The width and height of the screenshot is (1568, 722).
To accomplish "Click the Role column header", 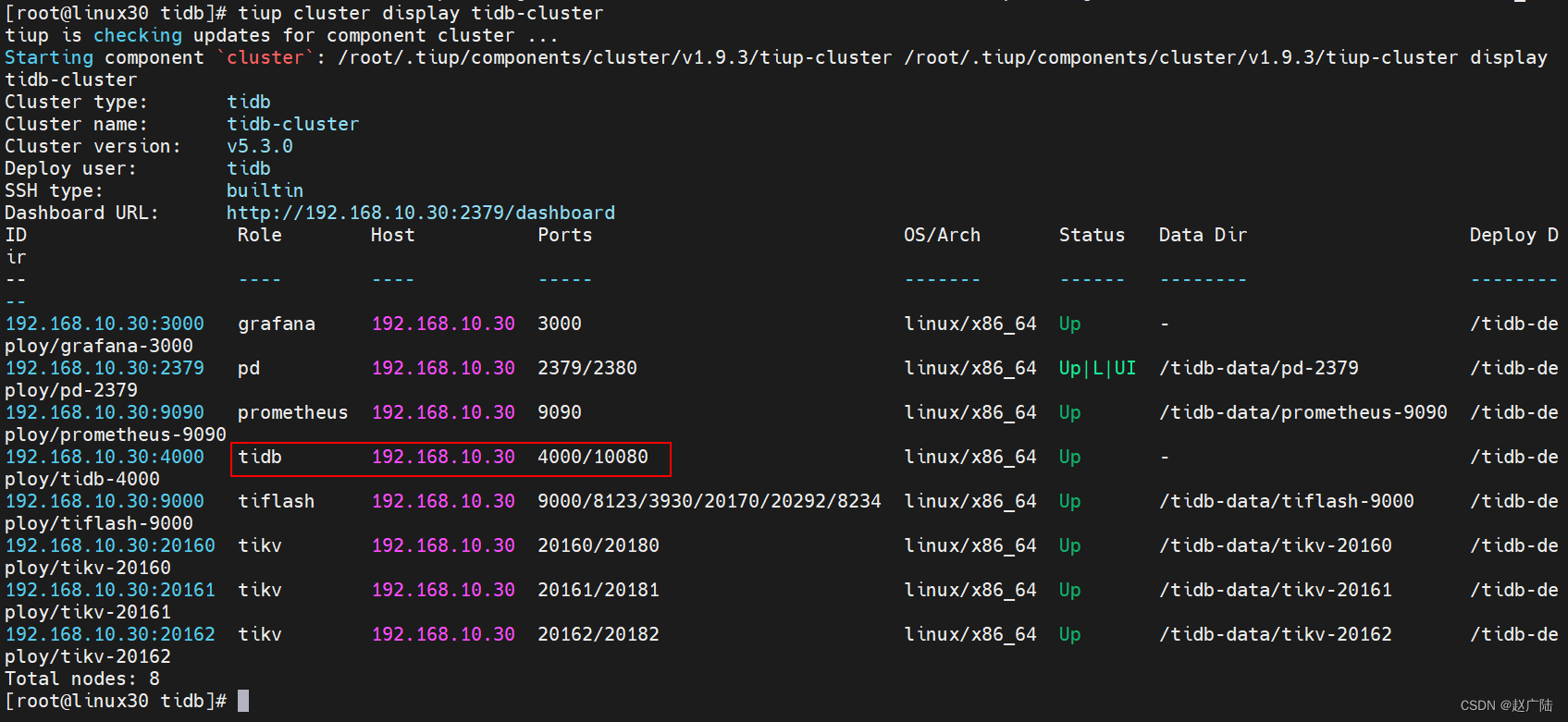I will pyautogui.click(x=260, y=235).
